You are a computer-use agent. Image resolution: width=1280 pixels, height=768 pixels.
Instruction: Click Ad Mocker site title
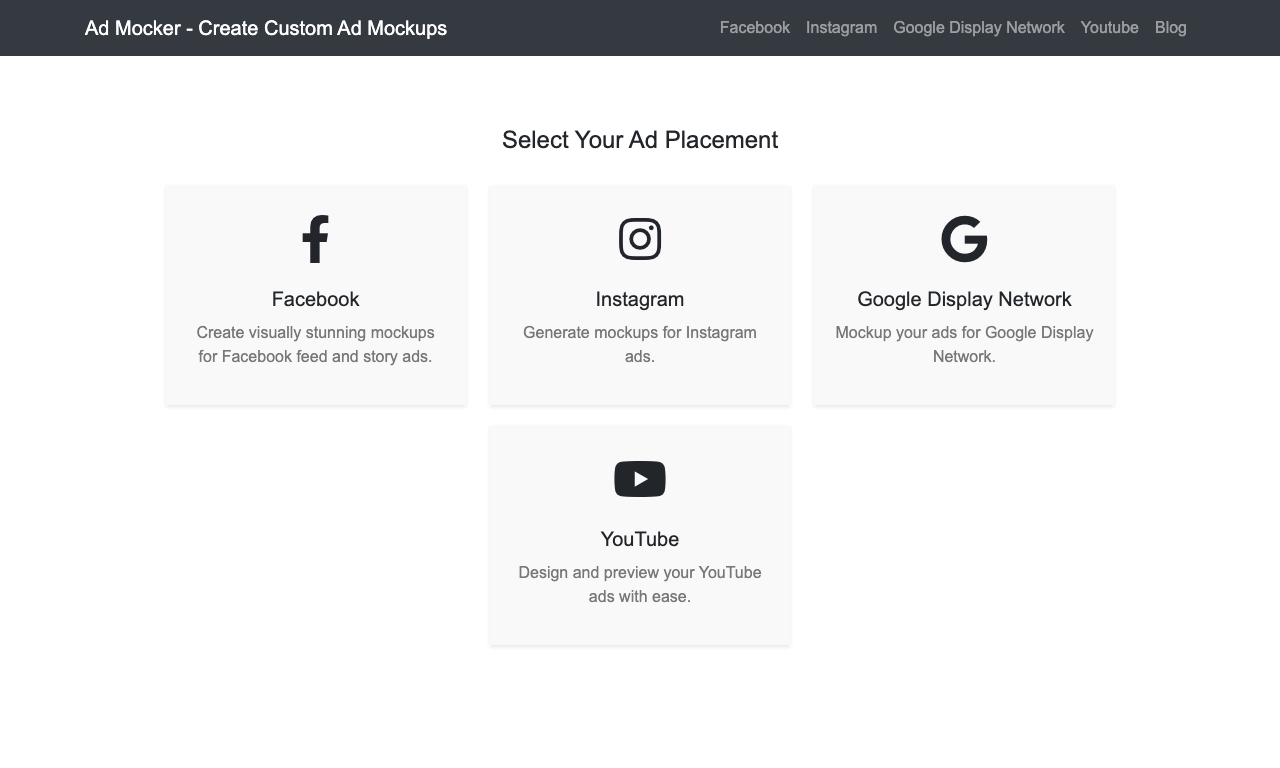266,28
